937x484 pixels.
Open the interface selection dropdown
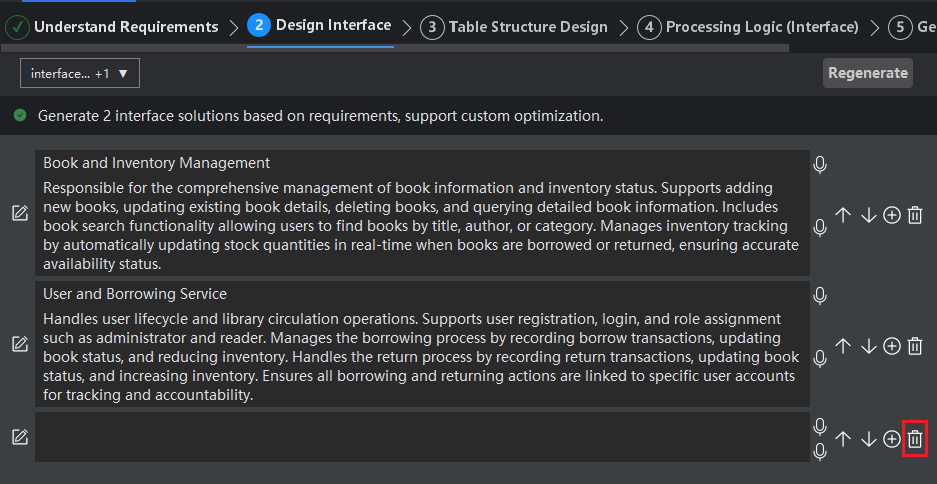[80, 73]
